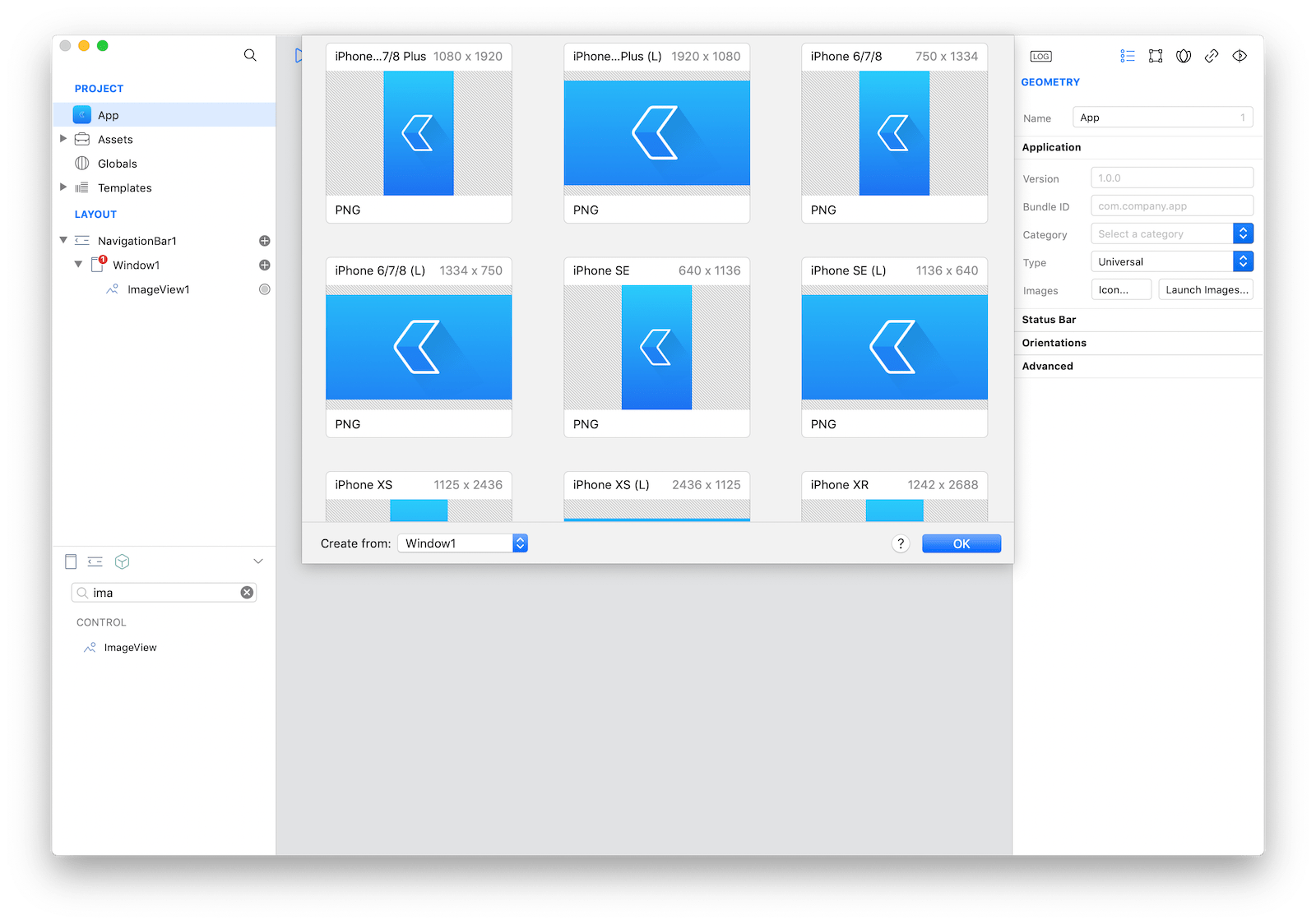Click the 'iPhone XS' card title
The height and width of the screenshot is (924, 1316).
coord(364,485)
